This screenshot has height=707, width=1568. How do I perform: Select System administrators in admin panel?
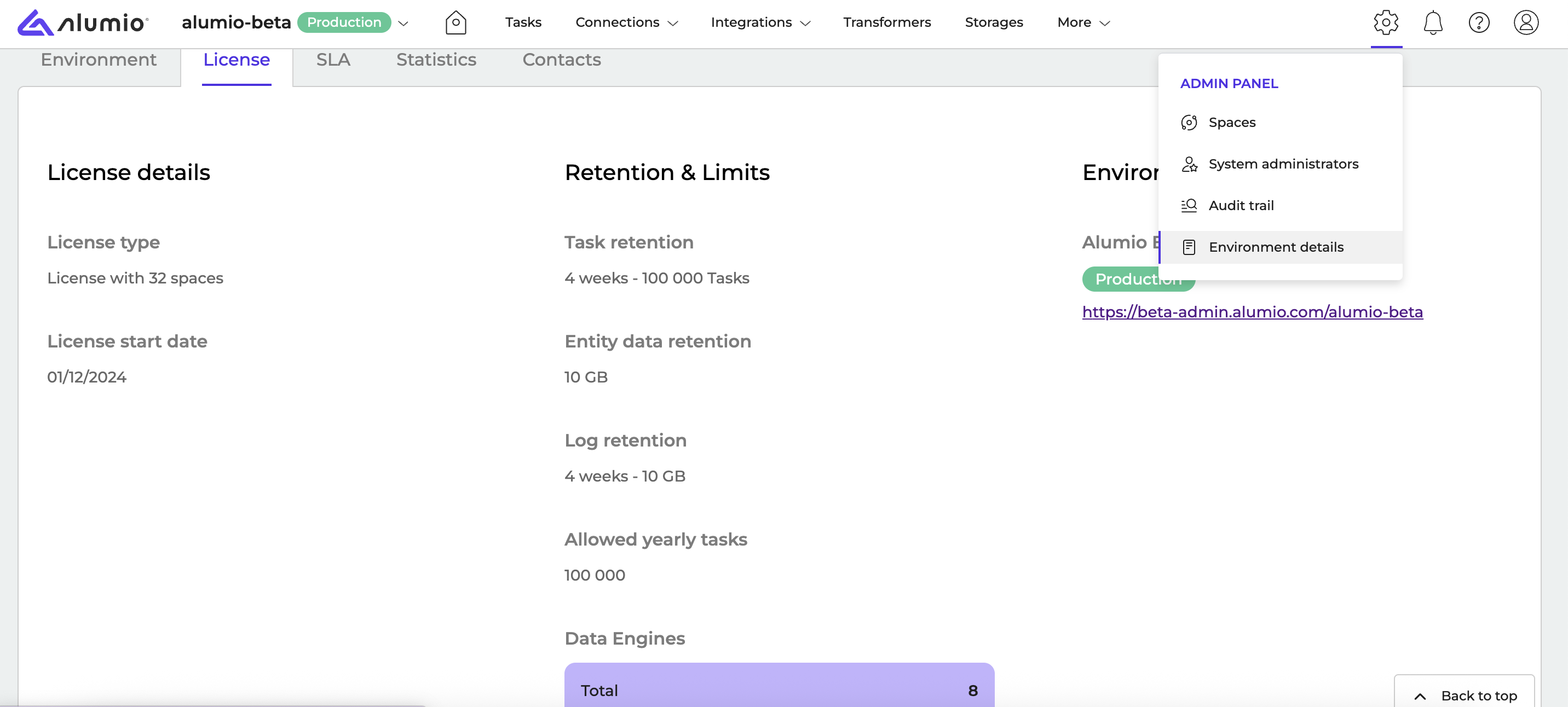(x=1283, y=164)
